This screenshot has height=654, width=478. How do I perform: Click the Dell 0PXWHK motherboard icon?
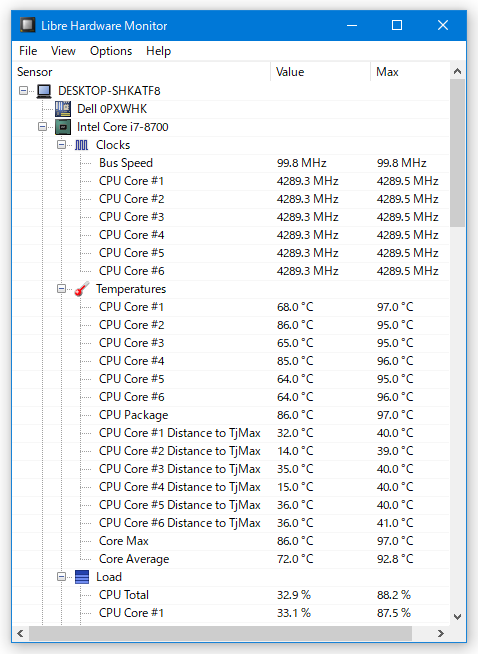63,109
